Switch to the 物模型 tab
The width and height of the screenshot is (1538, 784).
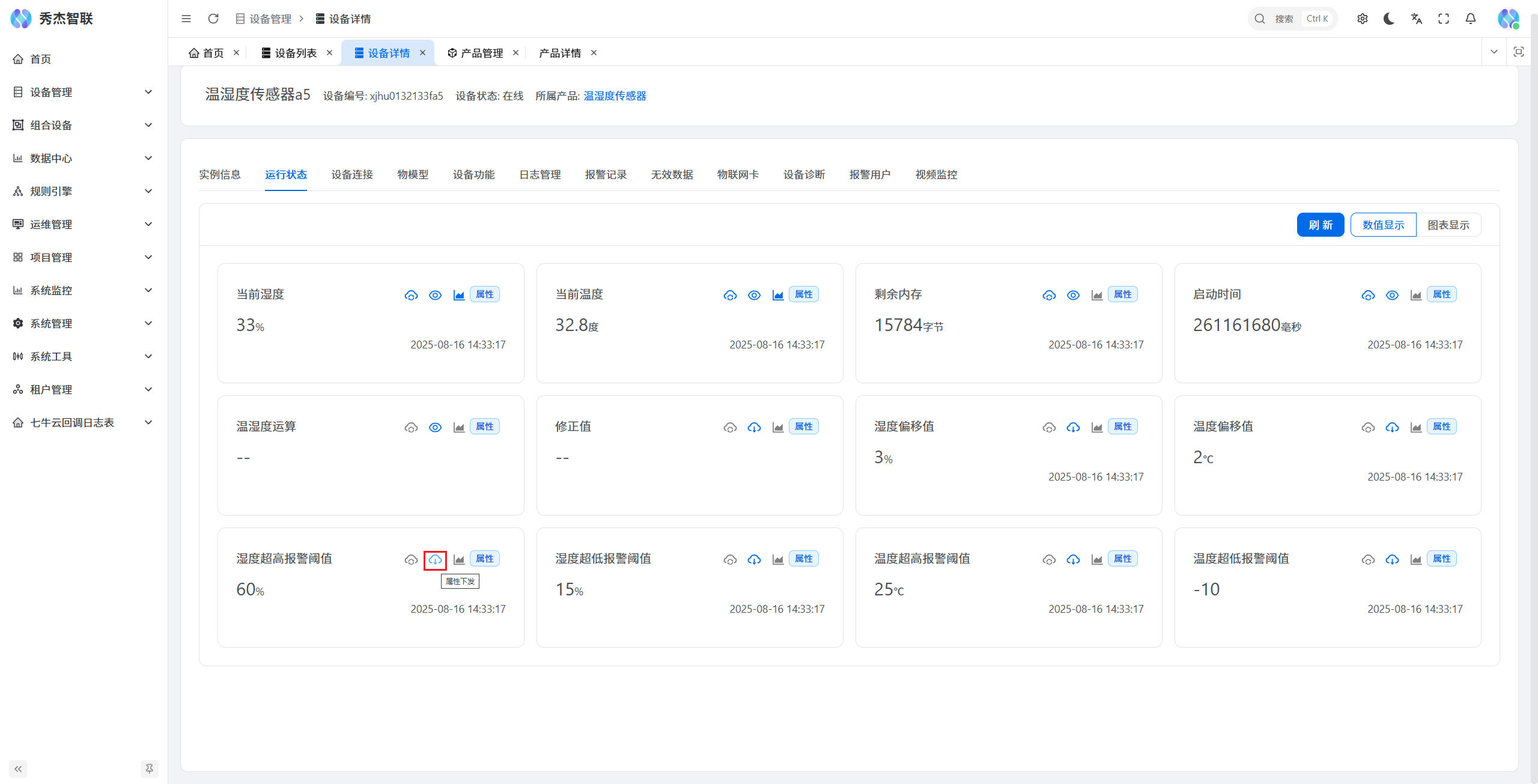tap(413, 174)
